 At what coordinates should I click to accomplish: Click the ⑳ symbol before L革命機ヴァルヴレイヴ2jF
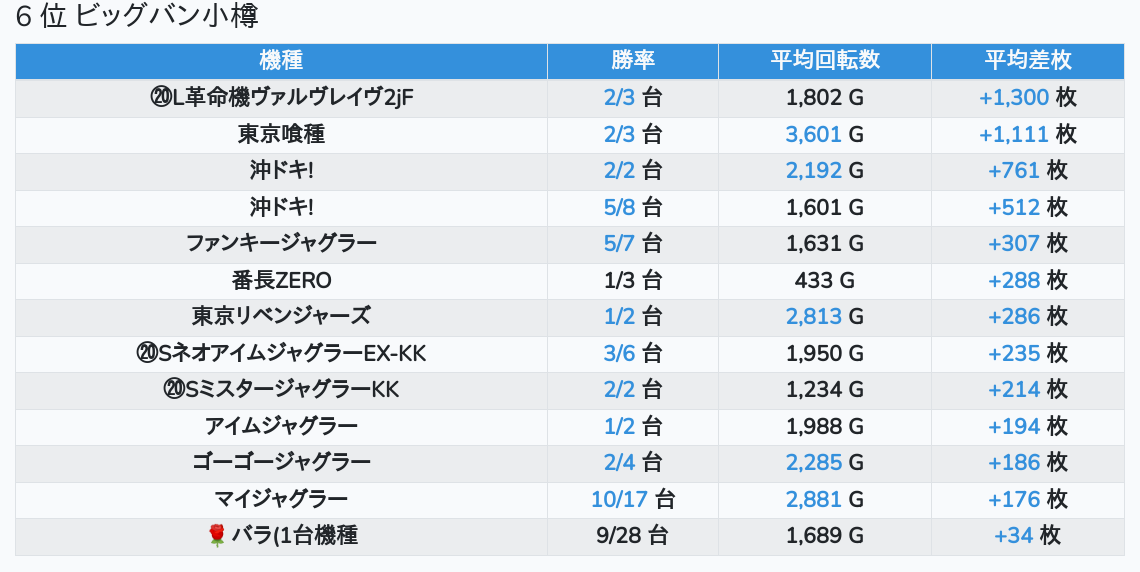coord(161,98)
